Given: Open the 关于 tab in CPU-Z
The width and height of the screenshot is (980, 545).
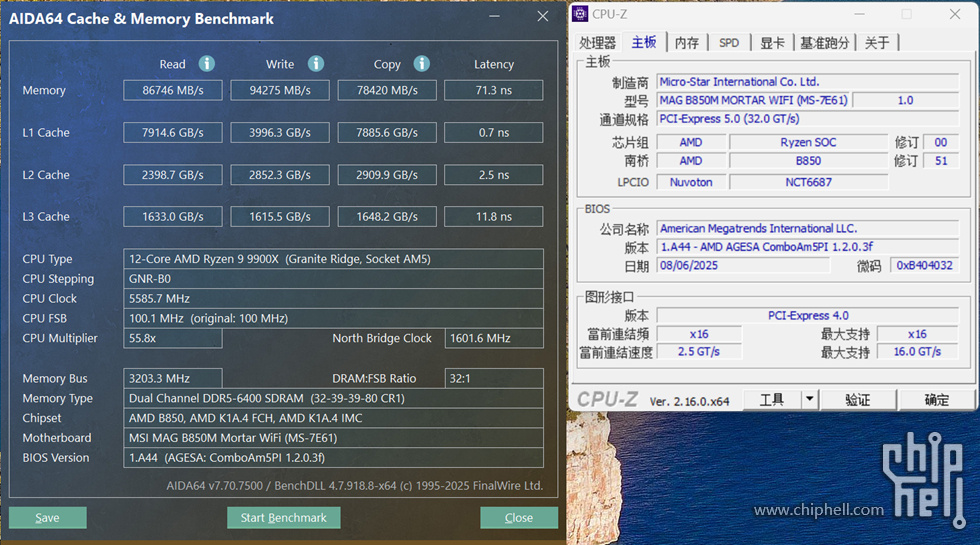Looking at the screenshot, I should [877, 42].
